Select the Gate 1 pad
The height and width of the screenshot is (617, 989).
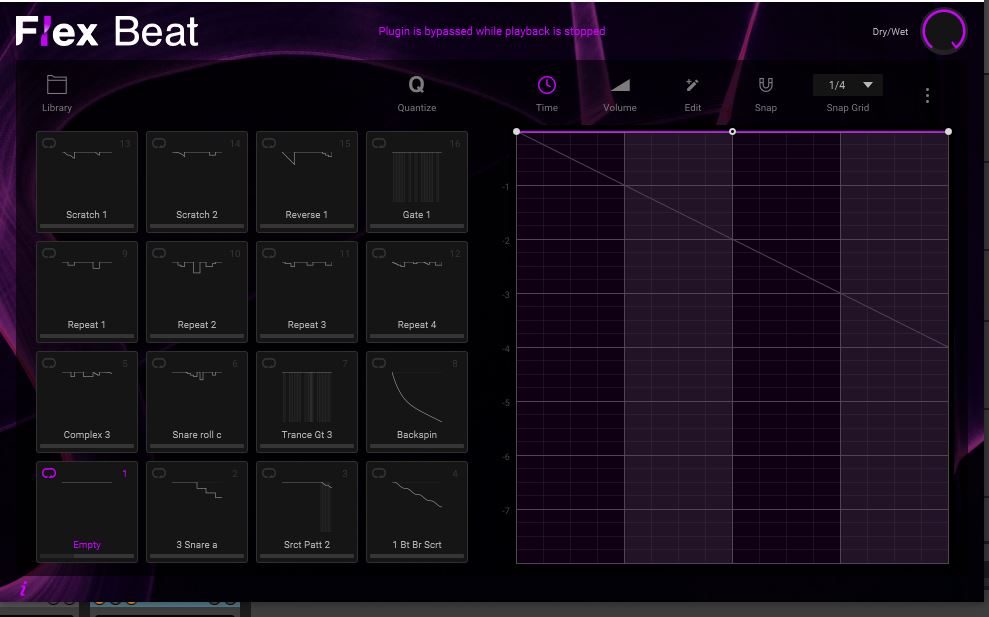[416, 181]
